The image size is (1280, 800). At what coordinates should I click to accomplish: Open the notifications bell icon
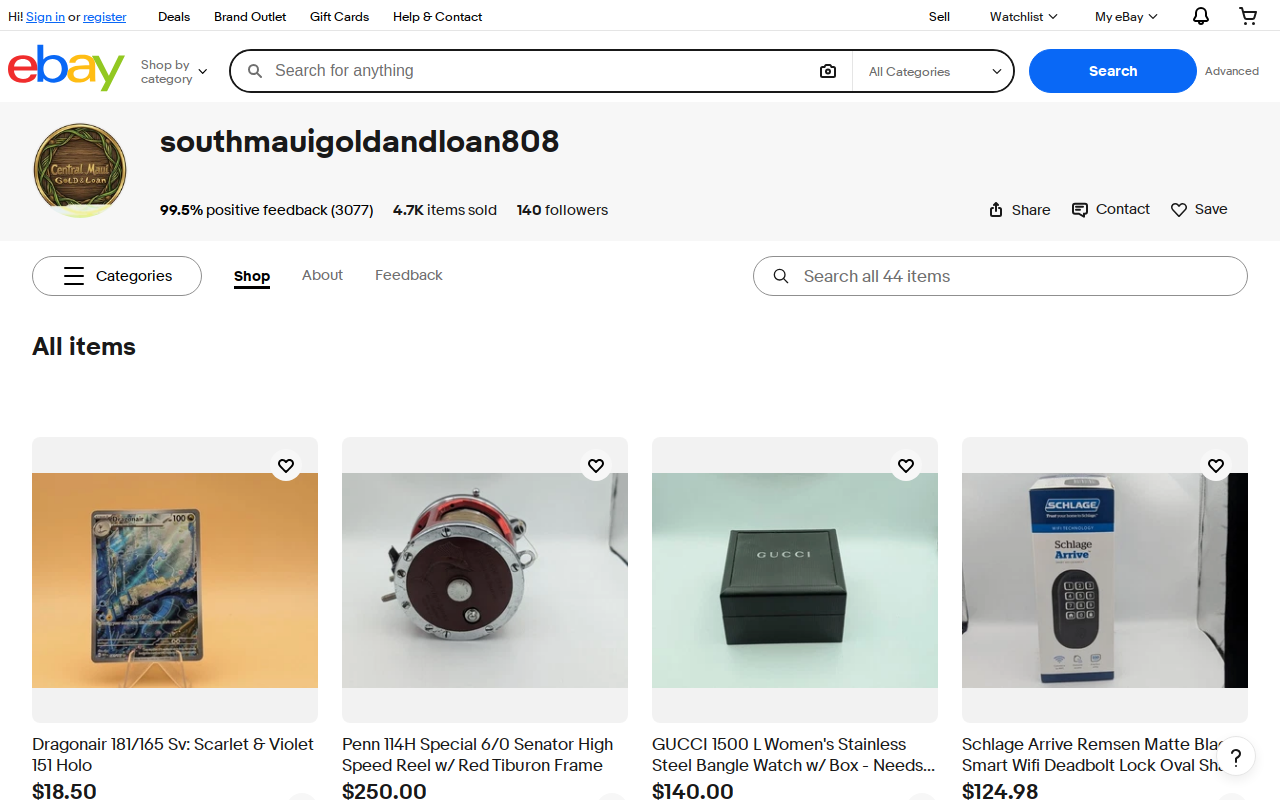(x=1201, y=16)
